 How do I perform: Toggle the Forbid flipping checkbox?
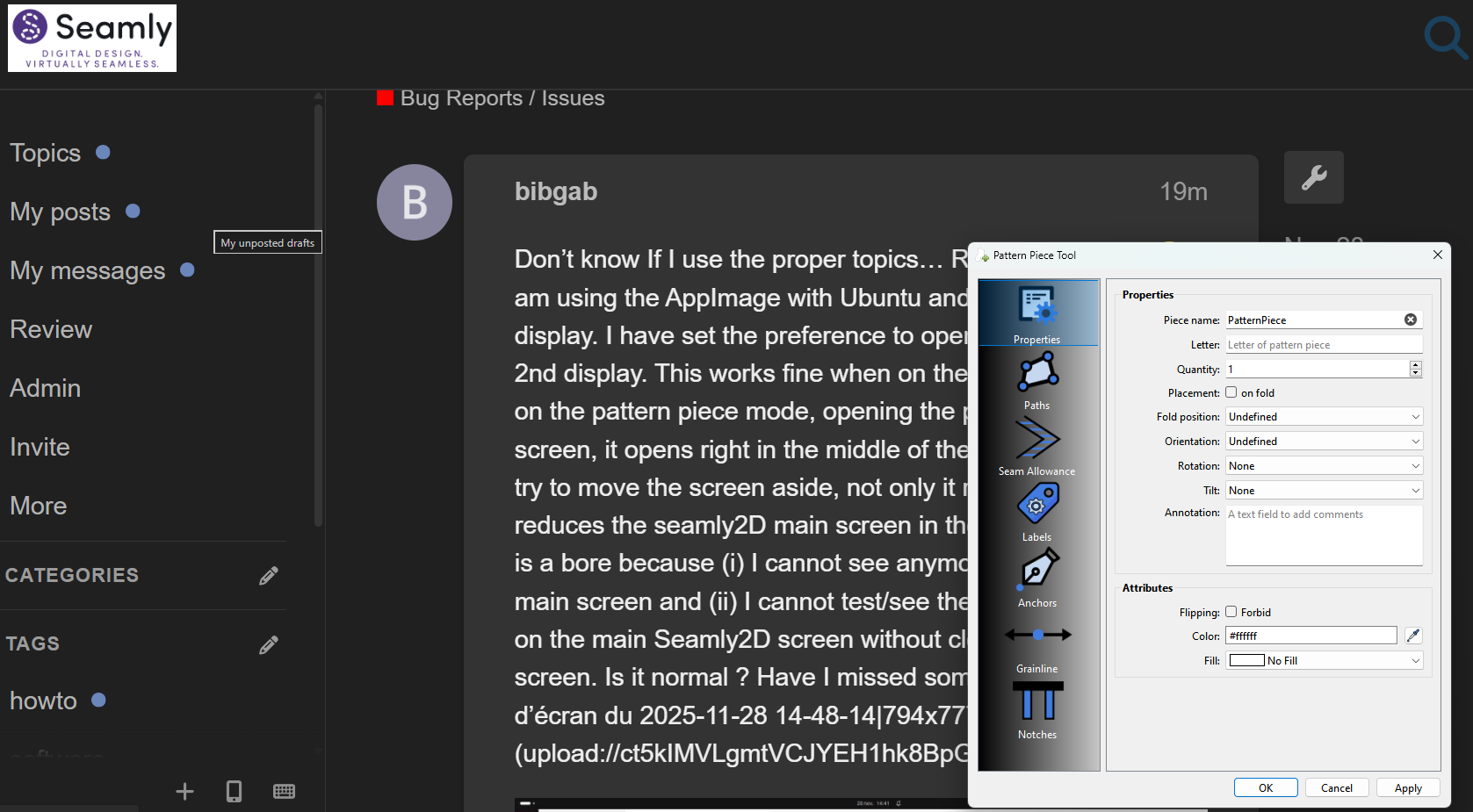click(1231, 612)
